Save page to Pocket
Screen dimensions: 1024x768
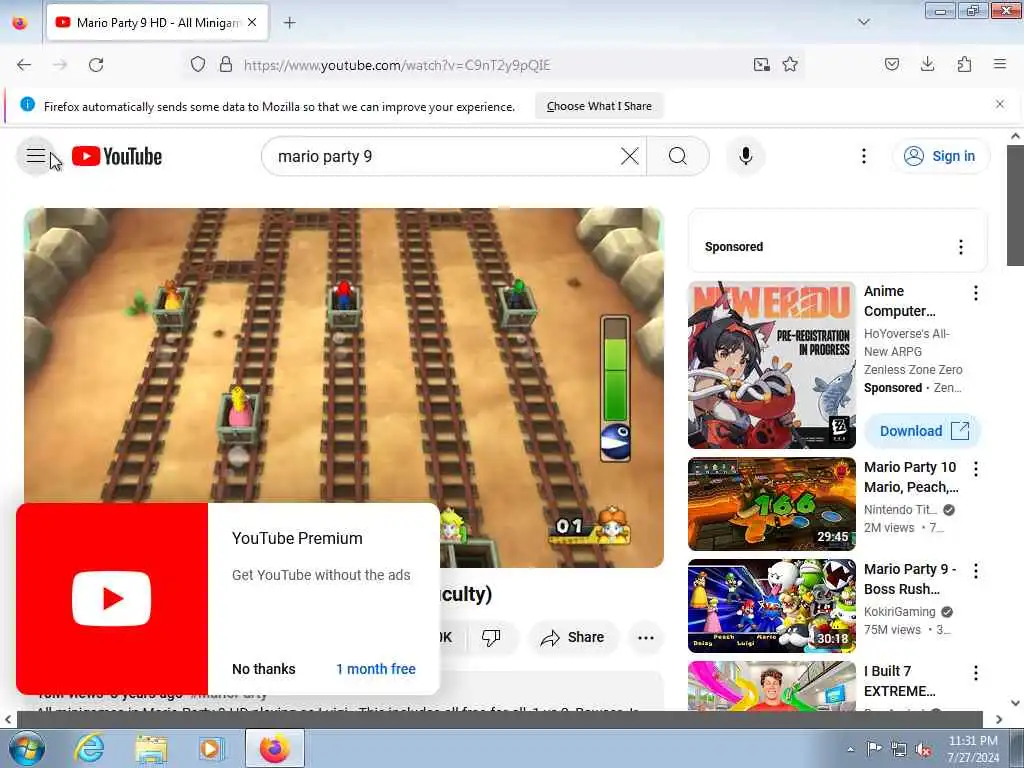click(891, 65)
